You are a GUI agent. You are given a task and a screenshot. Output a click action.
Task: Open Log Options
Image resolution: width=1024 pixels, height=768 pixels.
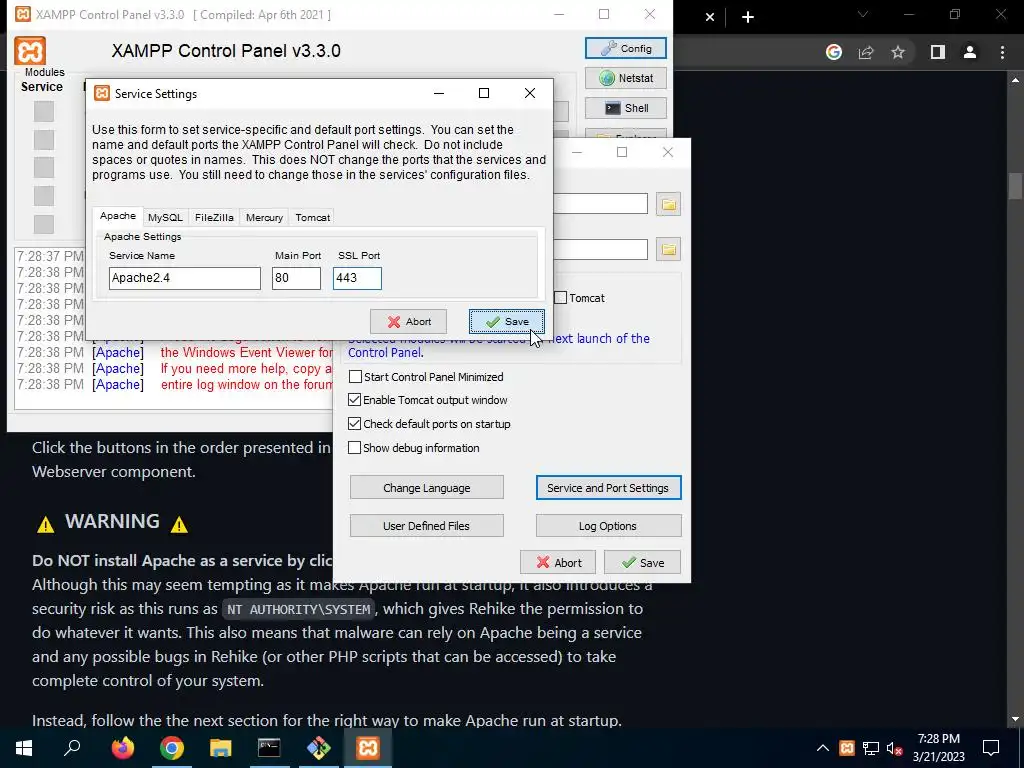pos(608,526)
